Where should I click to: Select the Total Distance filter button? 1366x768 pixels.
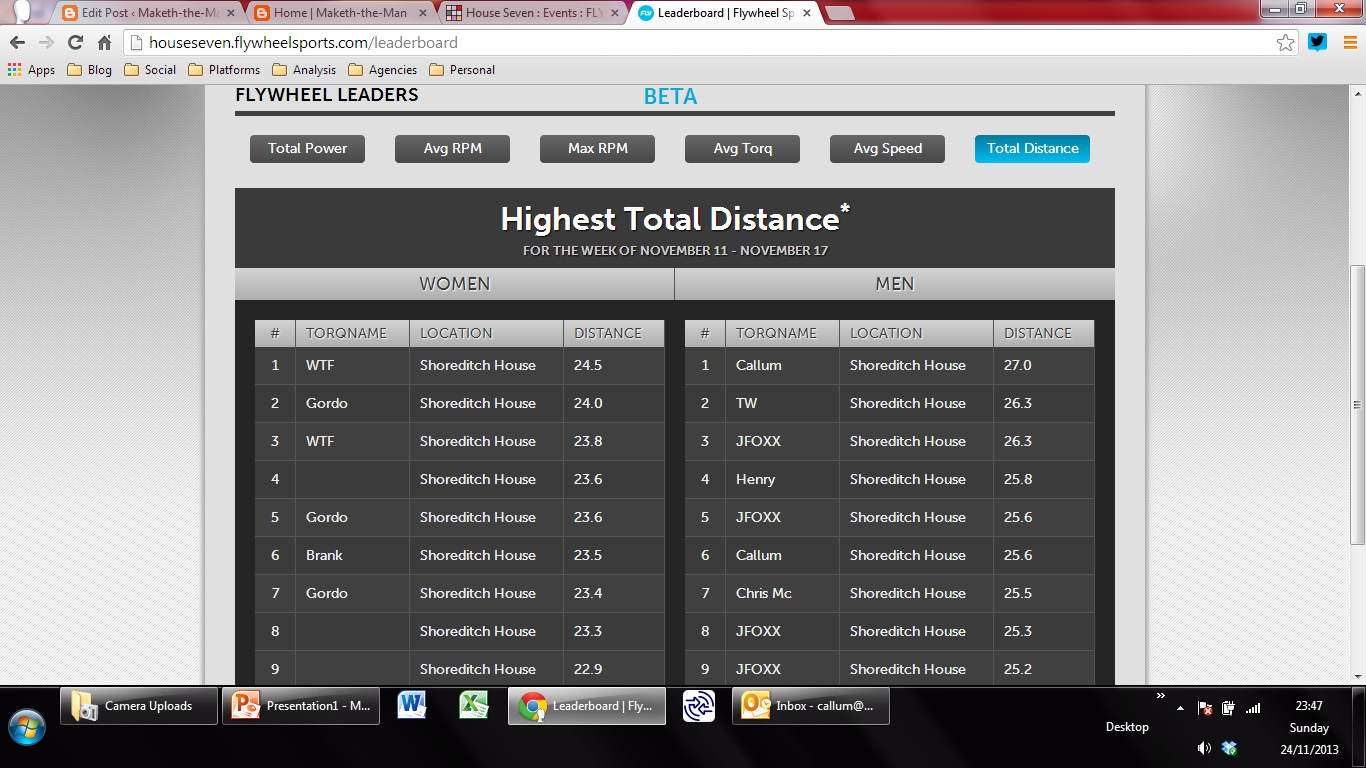1032,148
